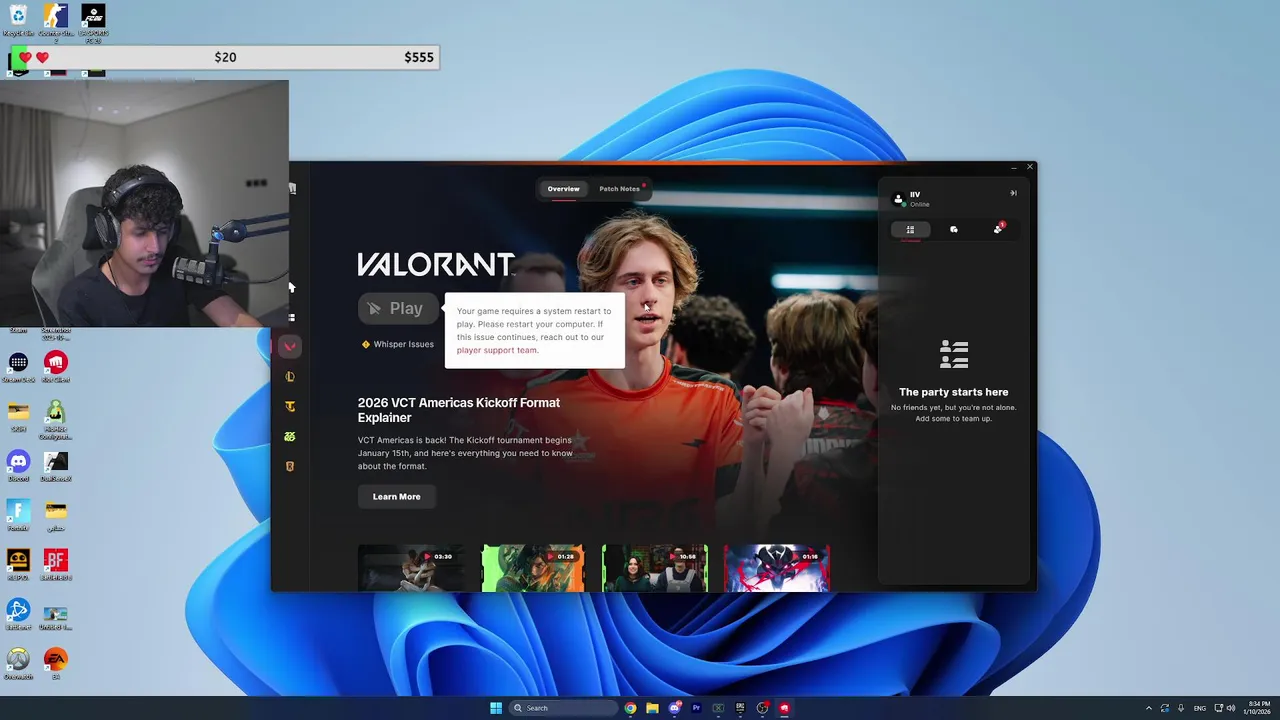Click the microphone tray icon

(1181, 708)
